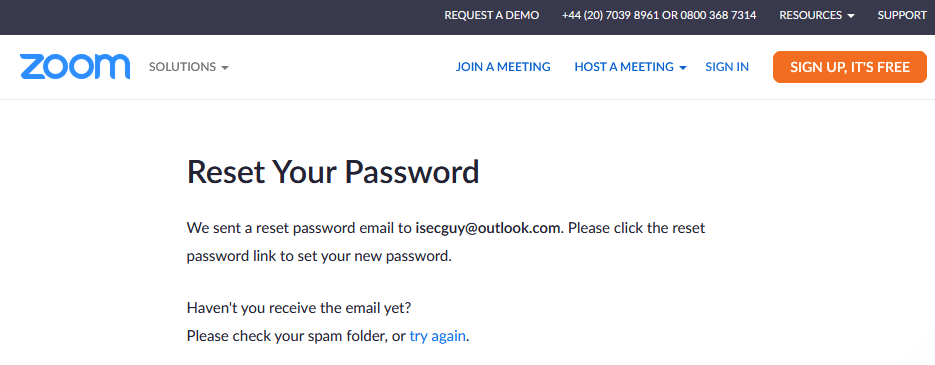Click the Sign In link
Image resolution: width=935 pixels, height=365 pixels.
point(727,67)
